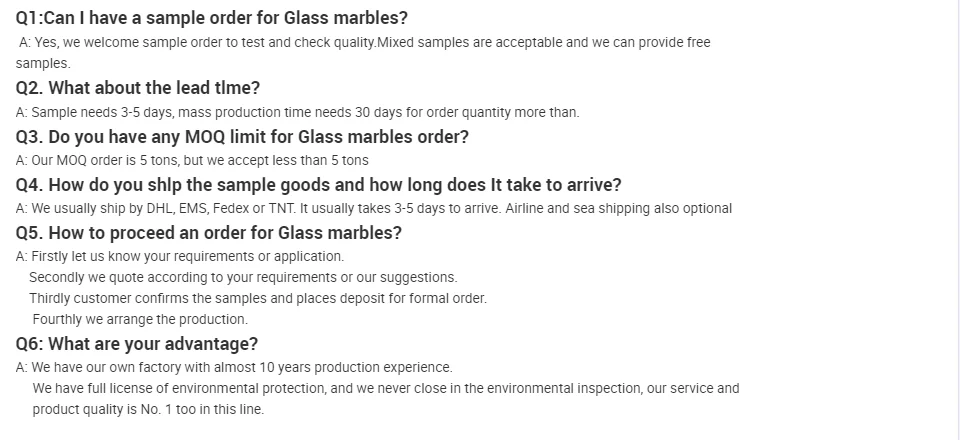Click the "Firstly let us know your requirements" line
960x440 pixels.
[x=180, y=256]
